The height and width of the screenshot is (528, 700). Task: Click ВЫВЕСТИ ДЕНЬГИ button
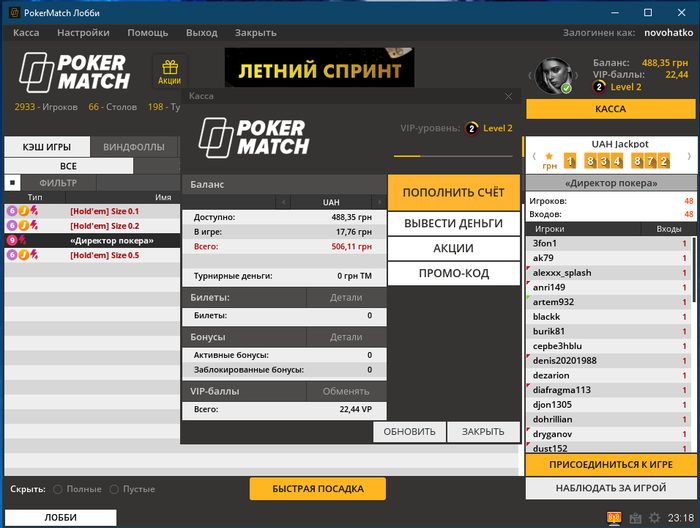coord(454,224)
